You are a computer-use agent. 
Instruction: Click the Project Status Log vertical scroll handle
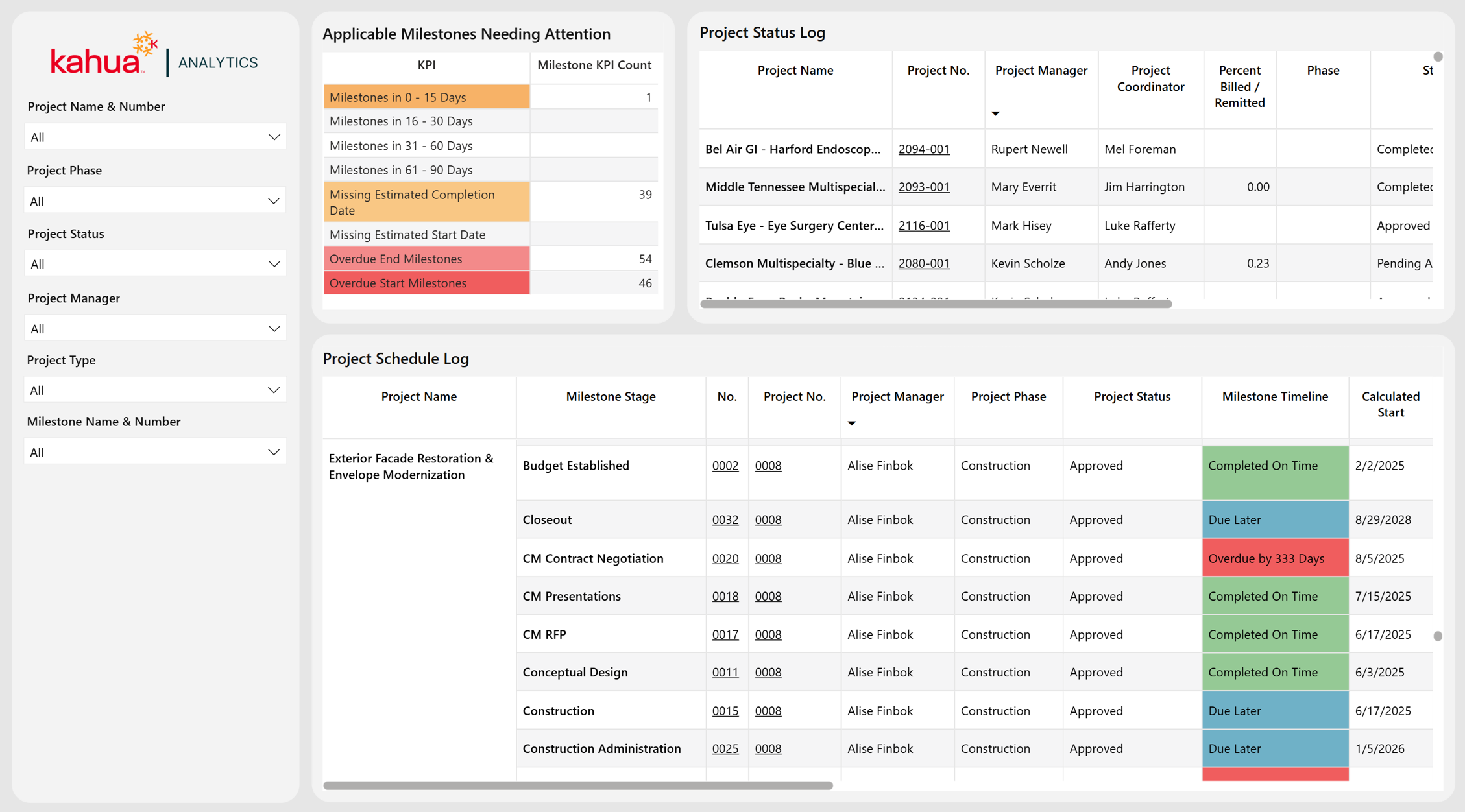click(1438, 56)
